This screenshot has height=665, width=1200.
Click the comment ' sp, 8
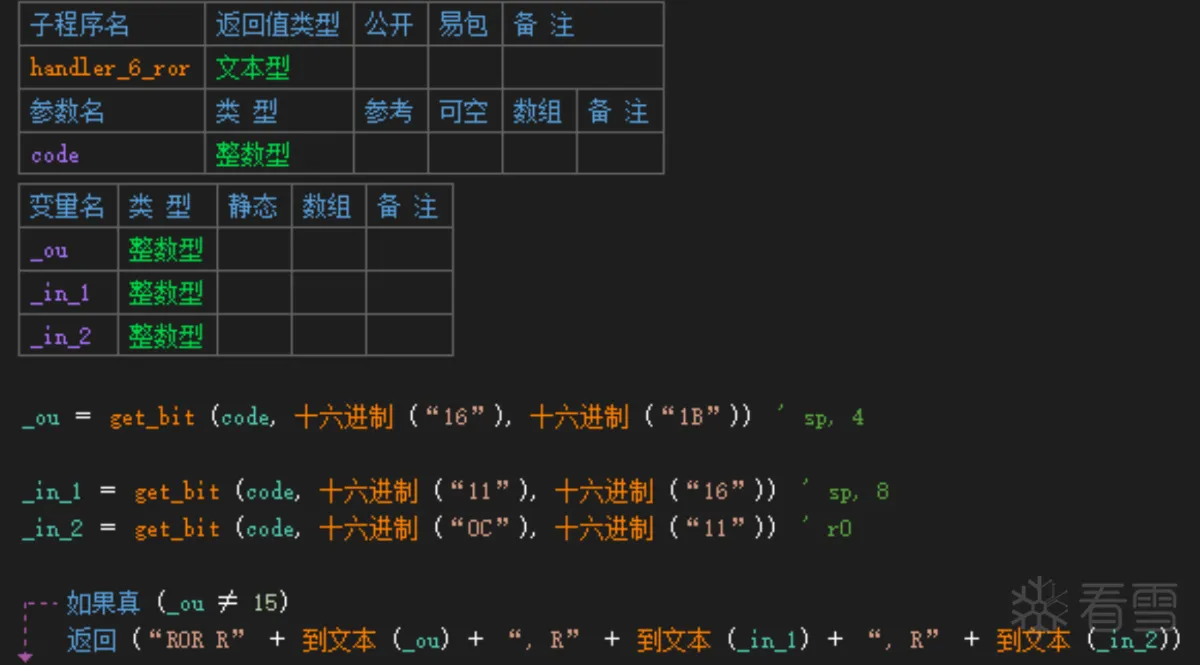(x=845, y=491)
